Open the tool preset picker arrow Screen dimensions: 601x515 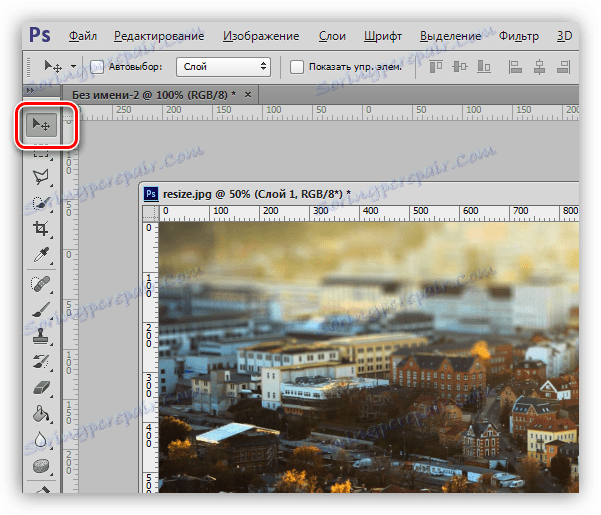coord(73,66)
